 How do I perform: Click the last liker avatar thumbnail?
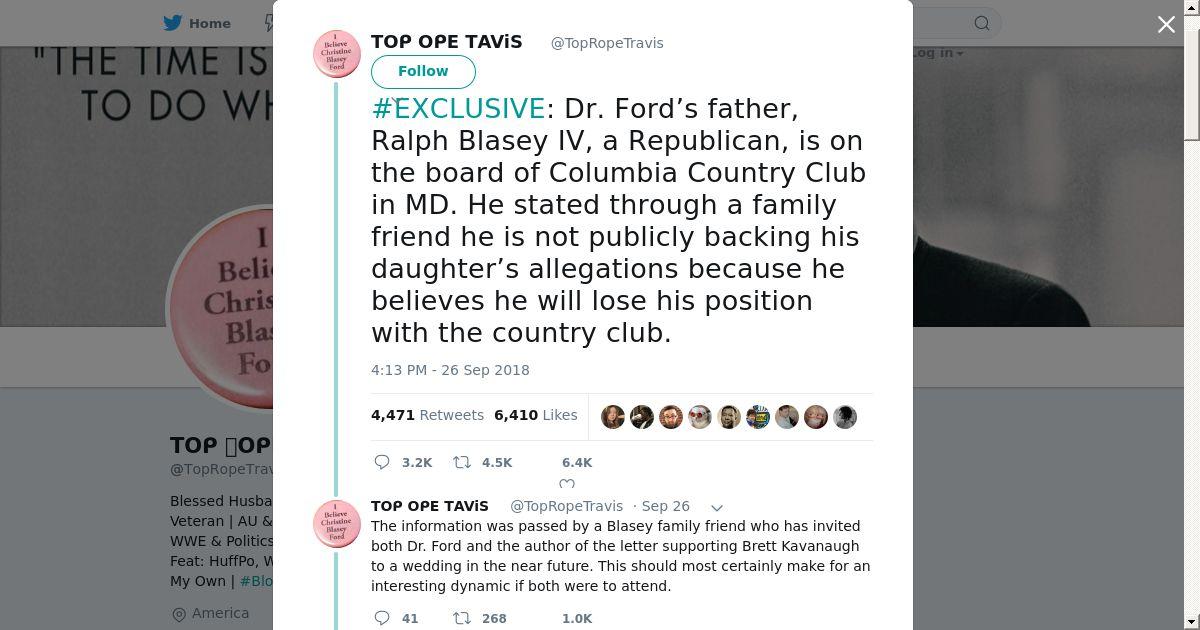click(x=845, y=417)
